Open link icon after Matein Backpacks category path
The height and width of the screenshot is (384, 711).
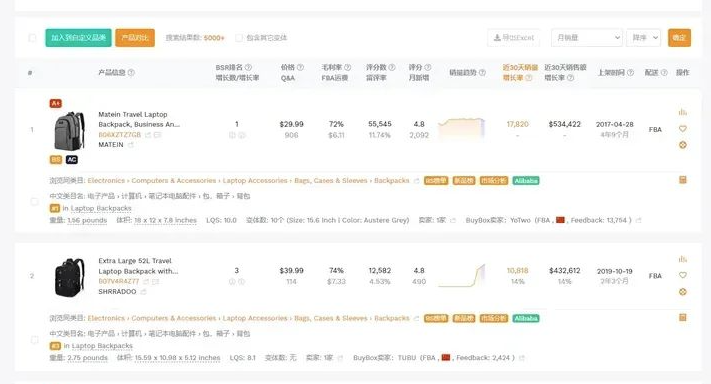click(416, 180)
